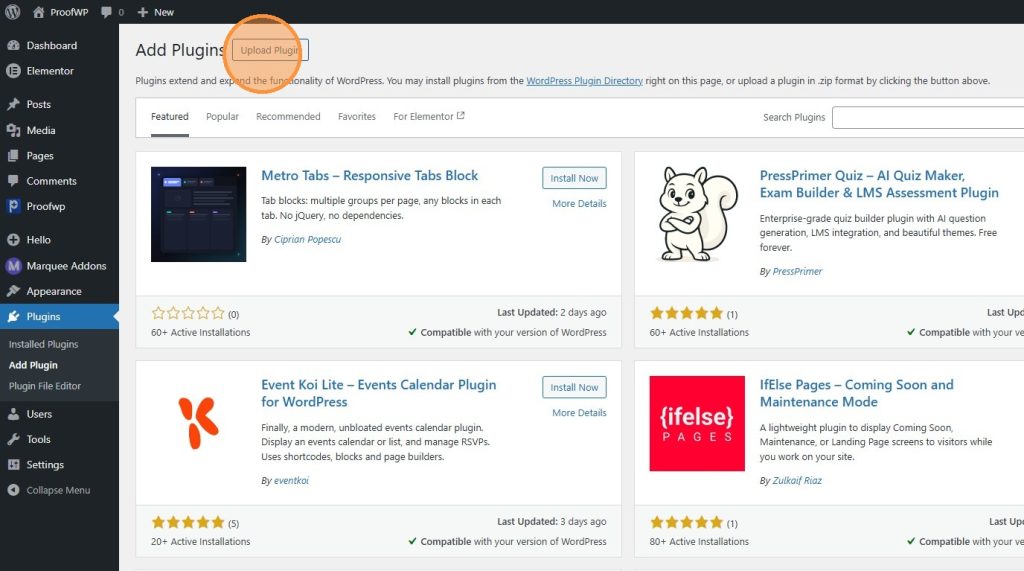Click the empty star rating of Metro Tabs
Viewport: 1024px width, 571px height.
coord(188,314)
